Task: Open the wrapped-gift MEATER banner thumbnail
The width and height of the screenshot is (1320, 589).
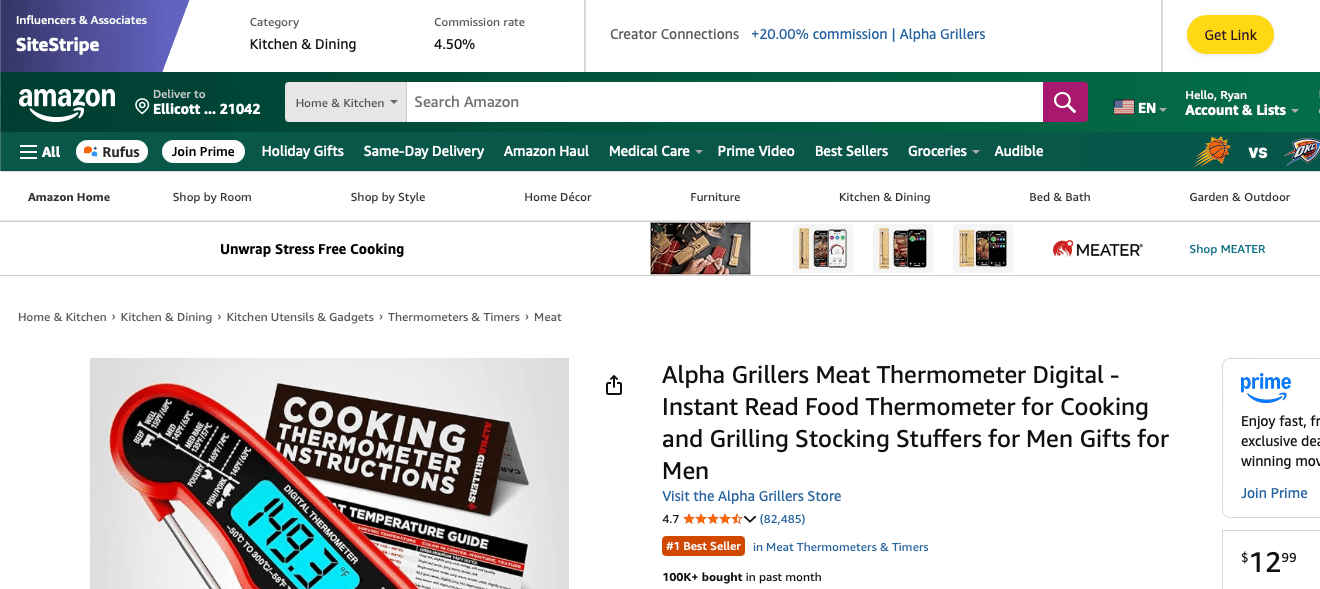Action: pyautogui.click(x=700, y=249)
